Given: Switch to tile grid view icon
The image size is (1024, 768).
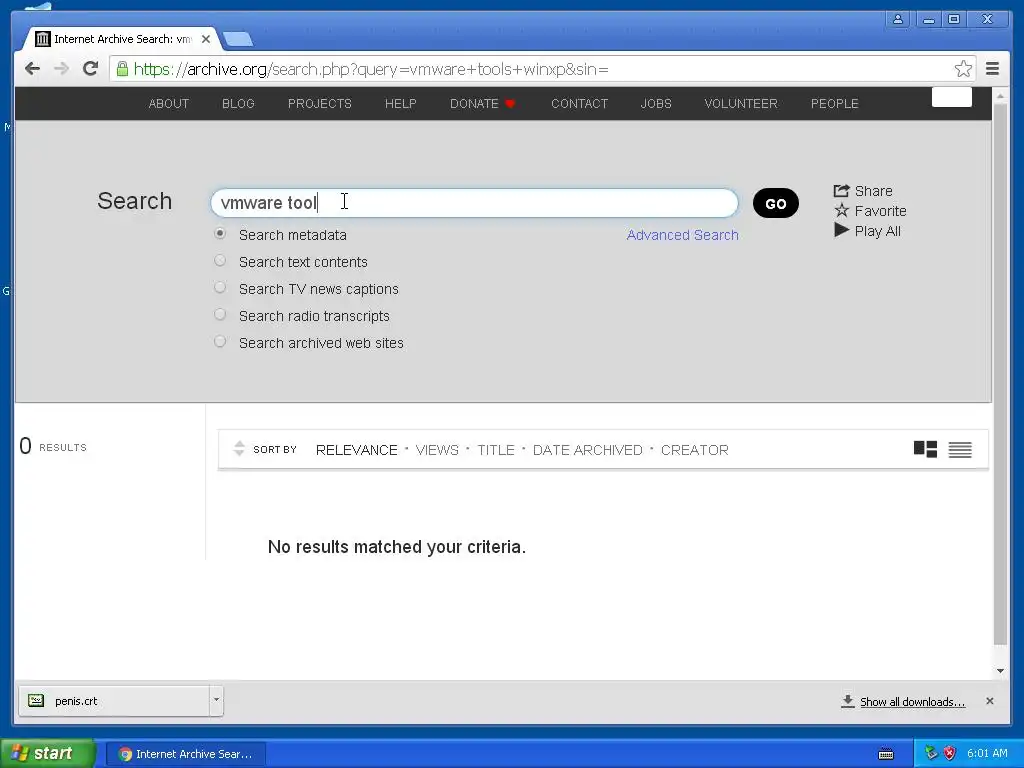Looking at the screenshot, I should pos(925,449).
